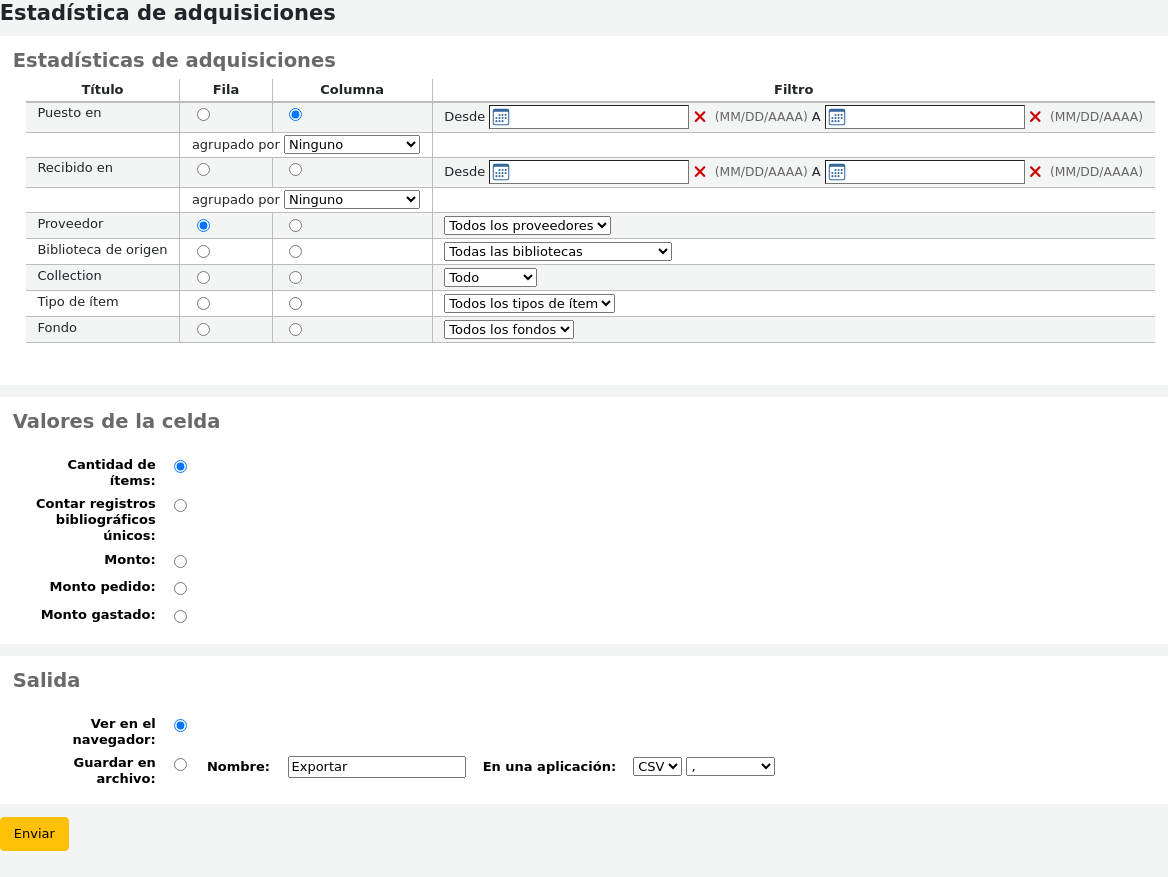1168x877 pixels.
Task: Click the "Nombre" export filename field
Action: pos(376,766)
